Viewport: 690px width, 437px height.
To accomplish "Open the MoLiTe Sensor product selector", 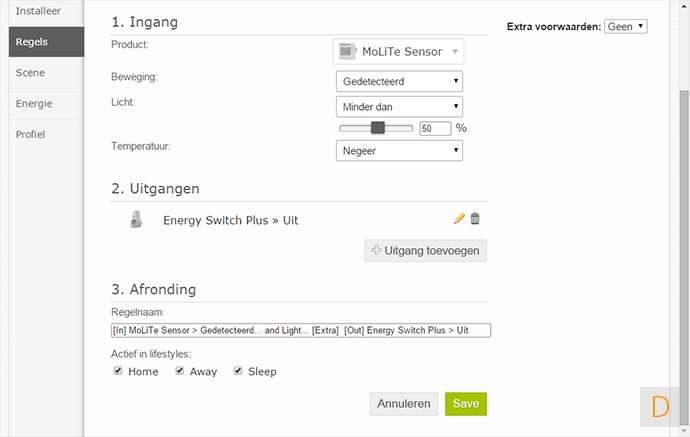I will [x=399, y=51].
